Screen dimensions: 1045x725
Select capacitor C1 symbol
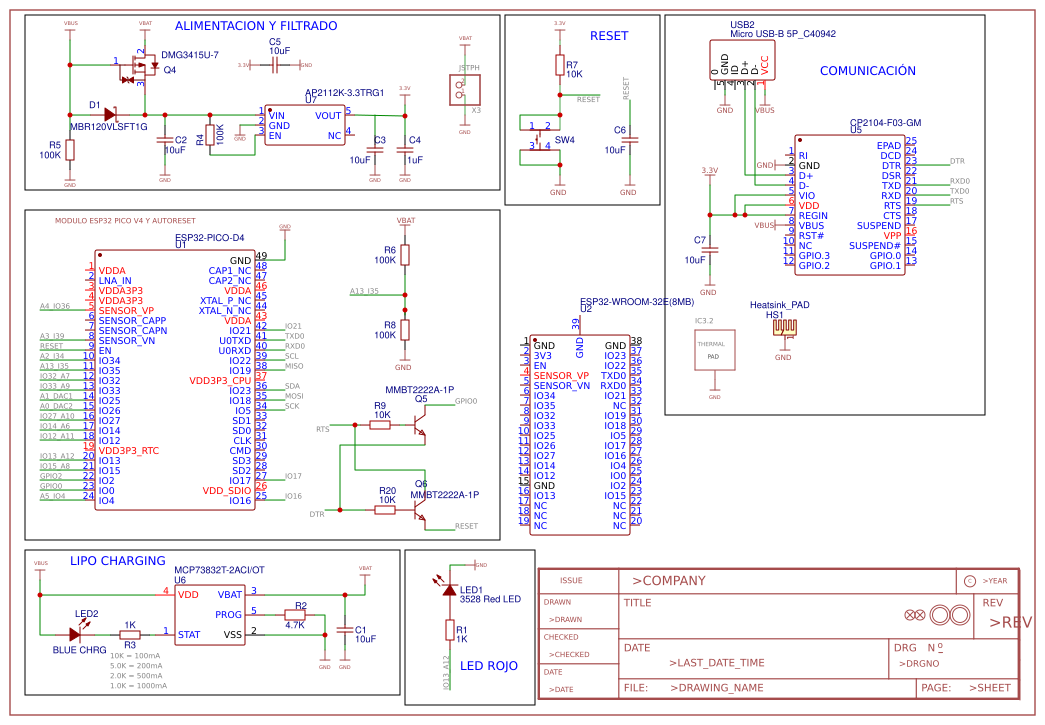pos(345,630)
